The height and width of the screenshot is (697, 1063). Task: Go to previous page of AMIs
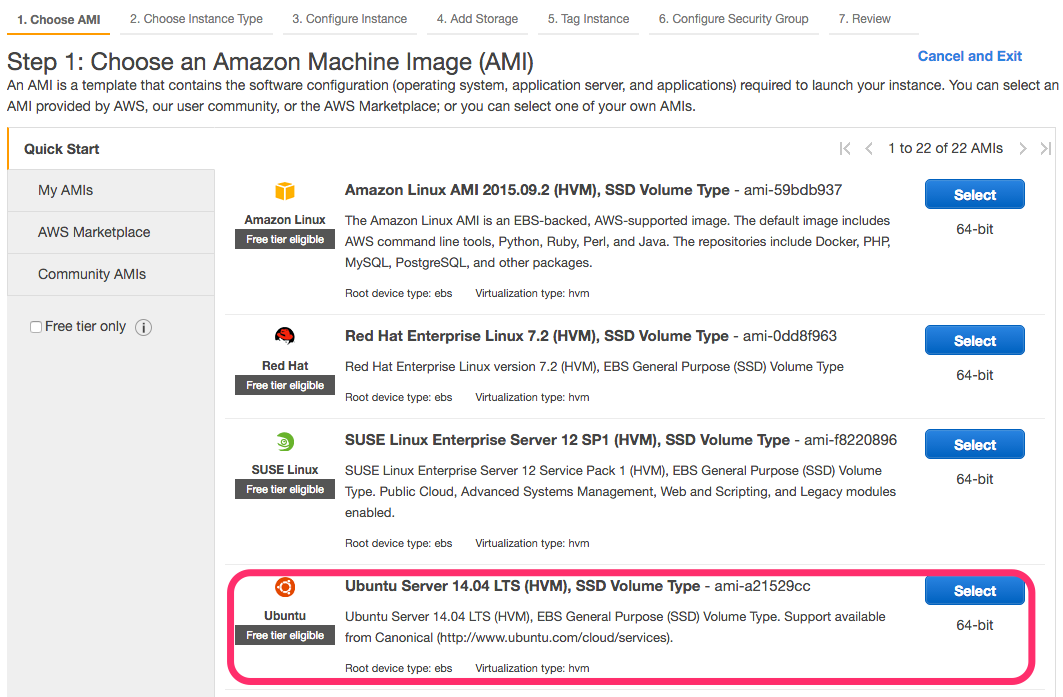(868, 148)
